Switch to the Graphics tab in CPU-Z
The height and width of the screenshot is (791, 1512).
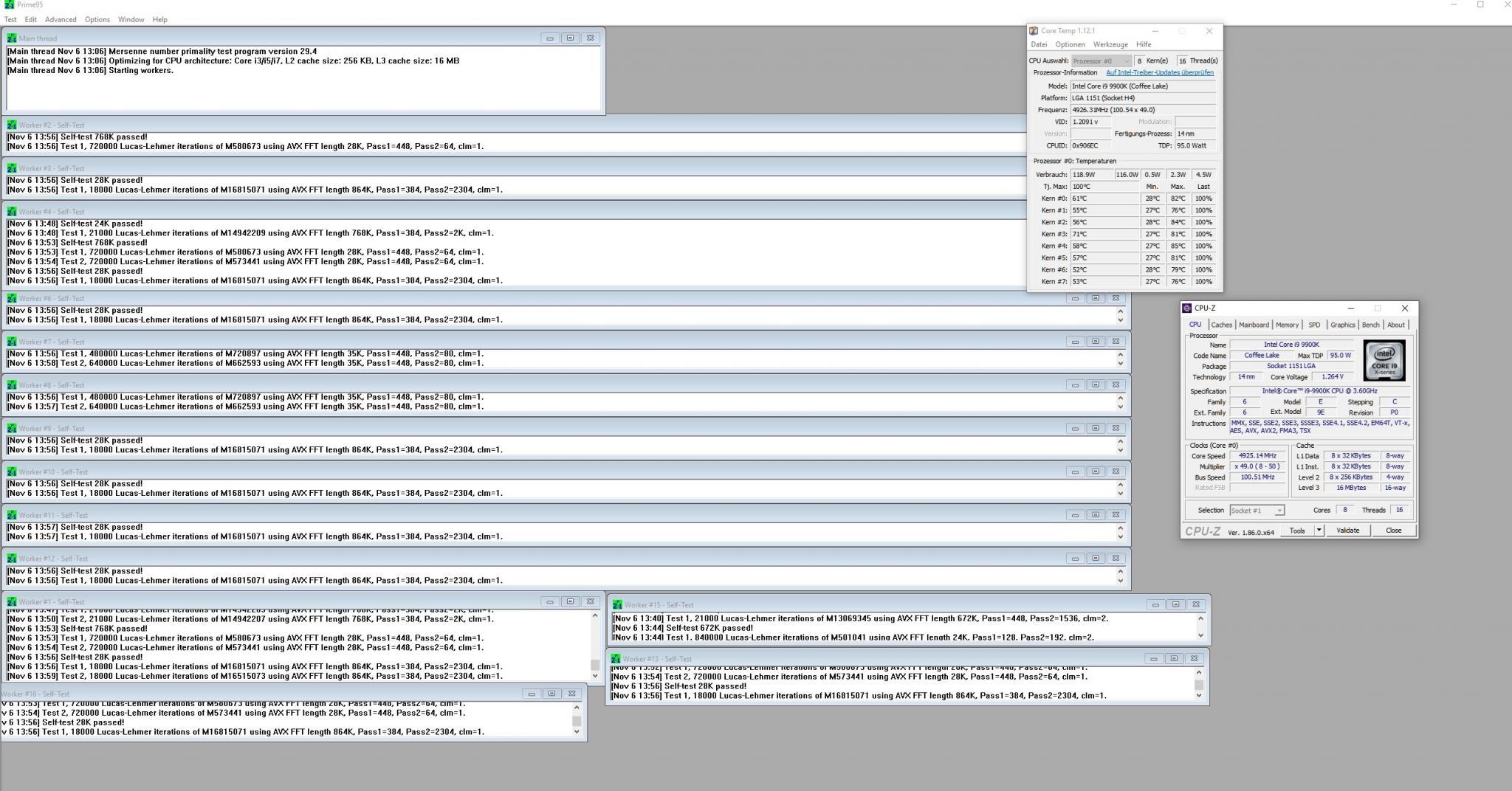click(1342, 325)
